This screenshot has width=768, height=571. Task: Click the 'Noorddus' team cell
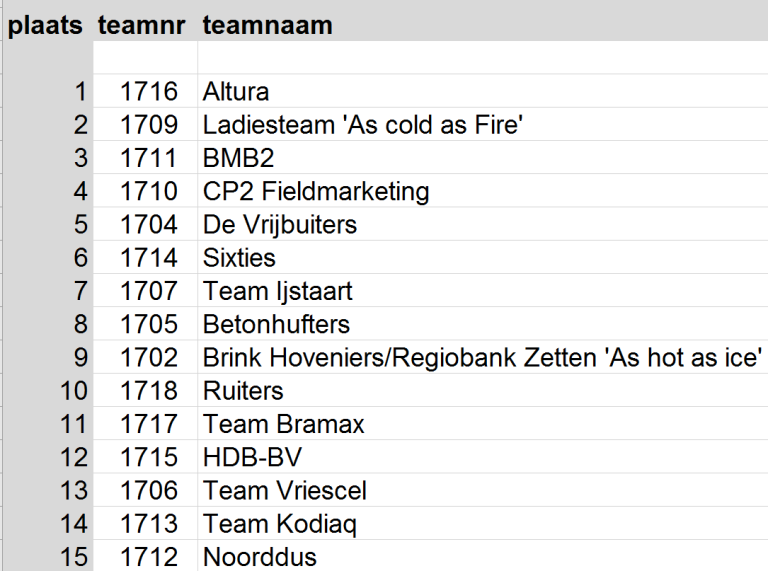262,556
